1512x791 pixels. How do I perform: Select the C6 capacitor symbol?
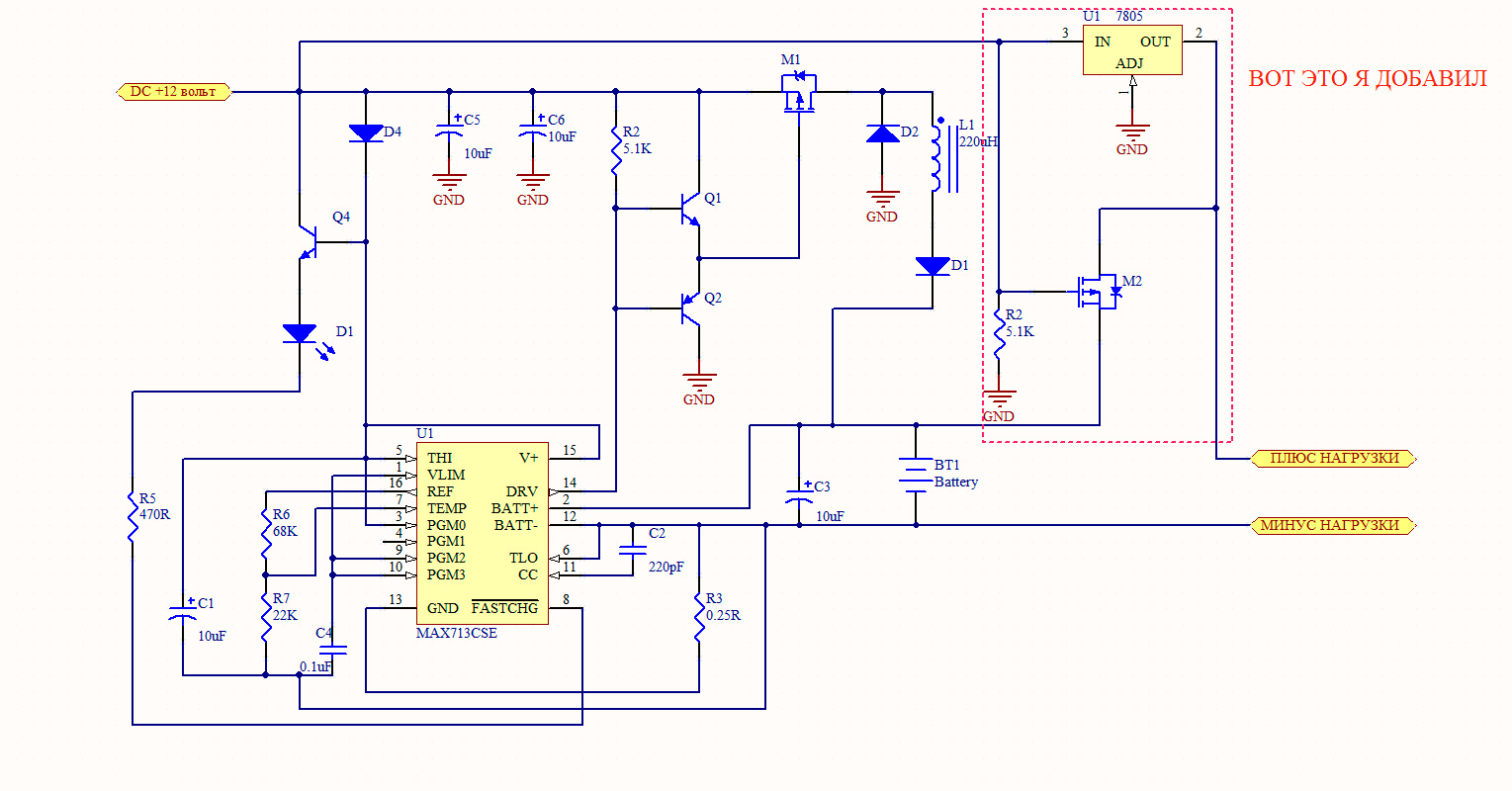coord(533,131)
